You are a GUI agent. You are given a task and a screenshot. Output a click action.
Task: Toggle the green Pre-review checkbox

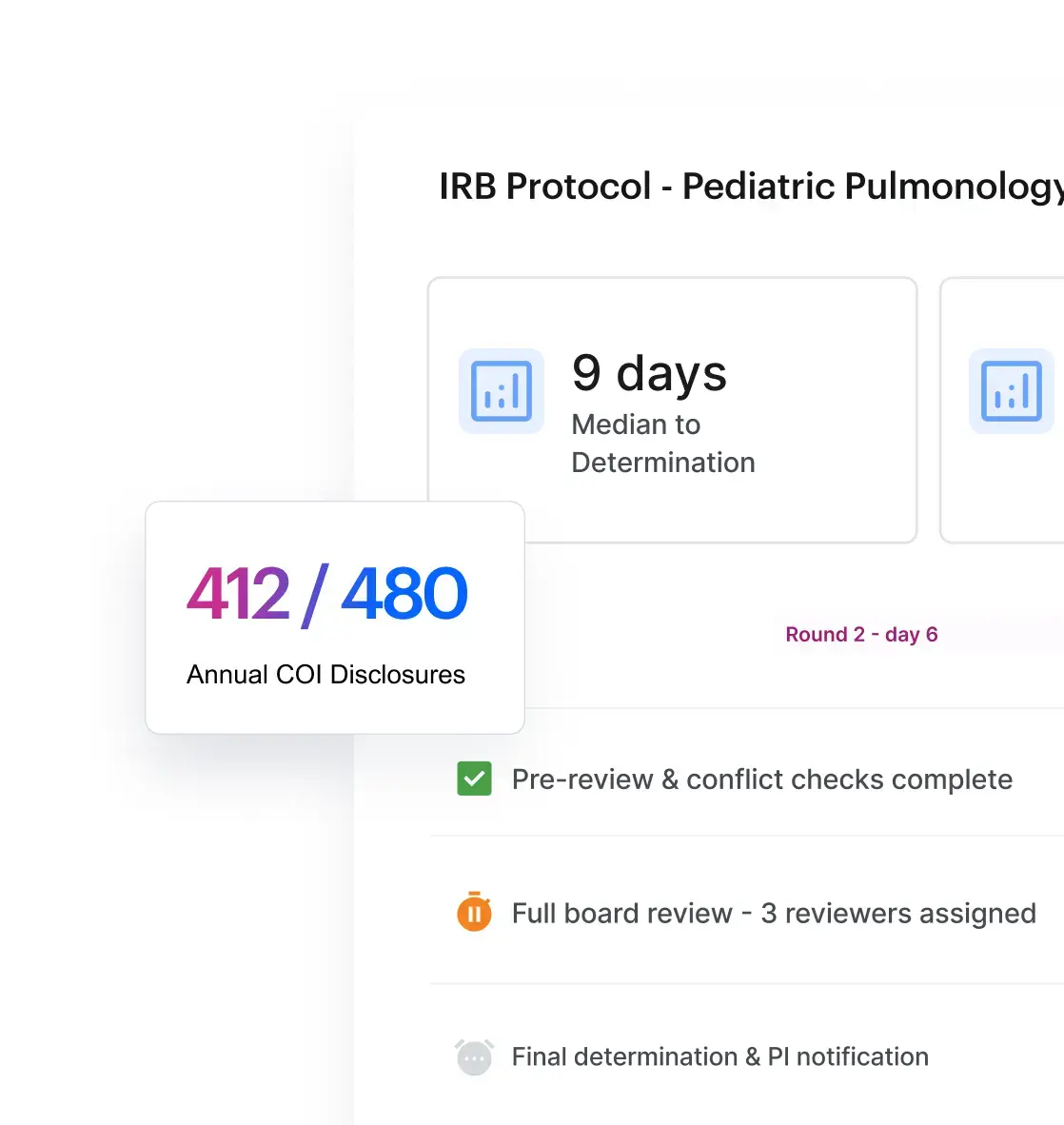474,780
